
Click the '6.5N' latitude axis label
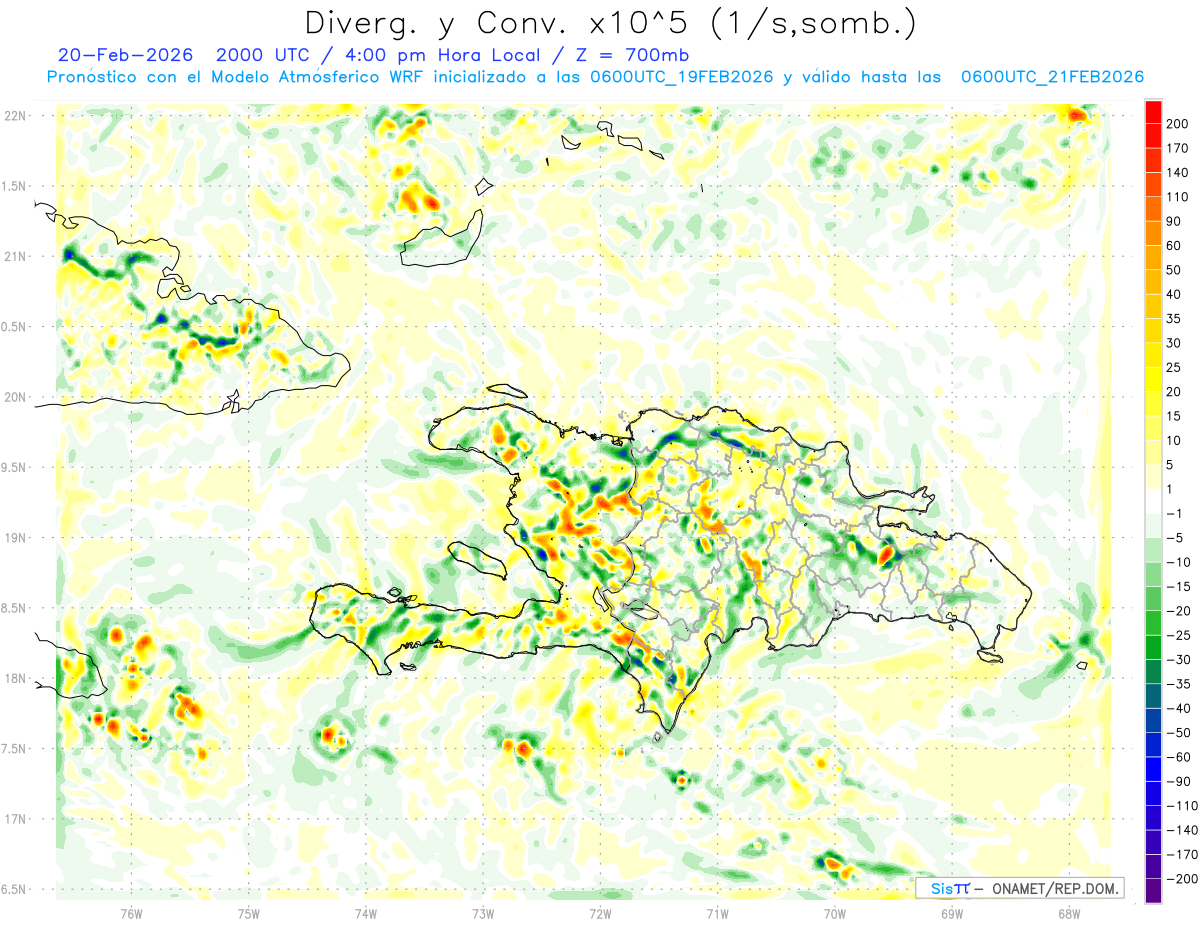pos(14,890)
